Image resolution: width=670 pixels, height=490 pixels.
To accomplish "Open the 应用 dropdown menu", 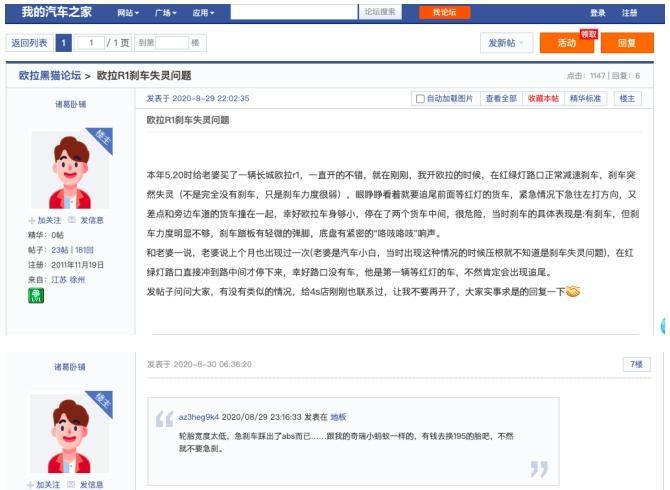I will click(x=203, y=13).
